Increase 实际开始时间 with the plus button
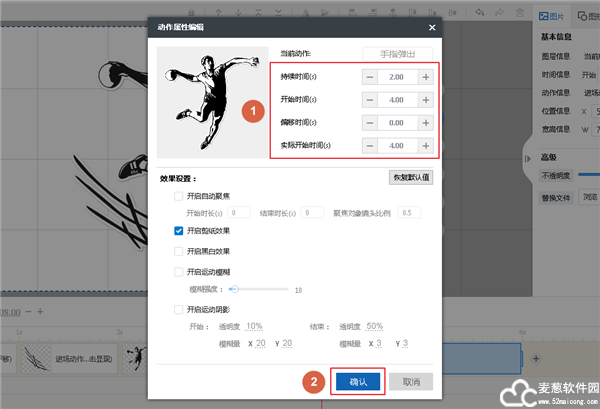 click(x=426, y=145)
